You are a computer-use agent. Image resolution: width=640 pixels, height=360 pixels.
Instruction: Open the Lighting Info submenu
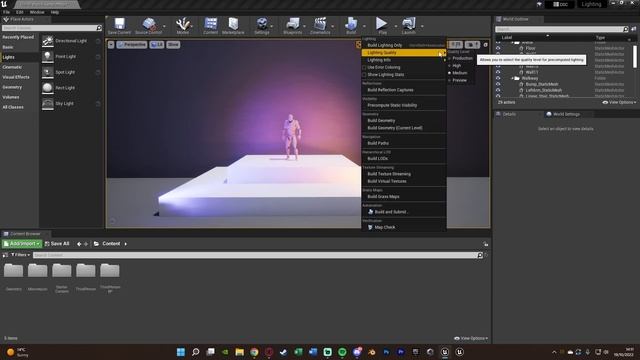[403, 60]
